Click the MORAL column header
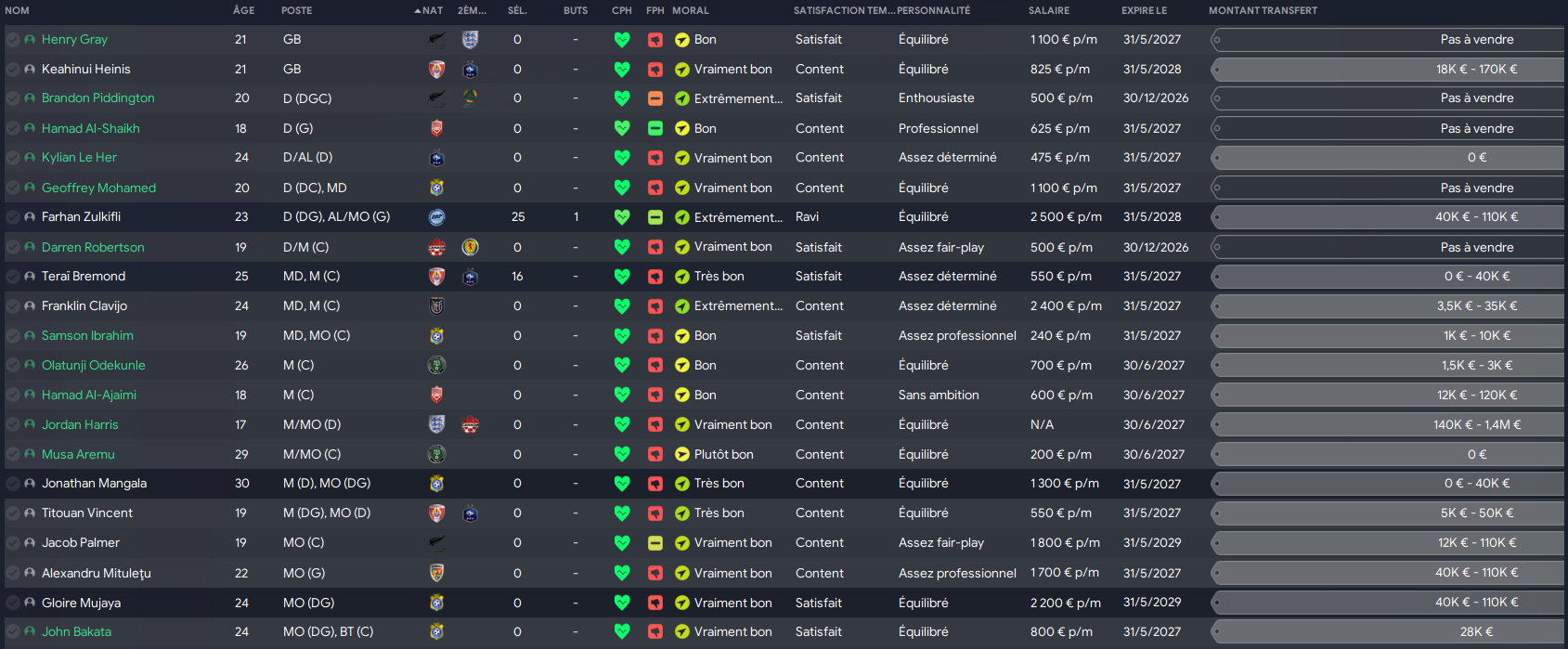 (x=691, y=11)
